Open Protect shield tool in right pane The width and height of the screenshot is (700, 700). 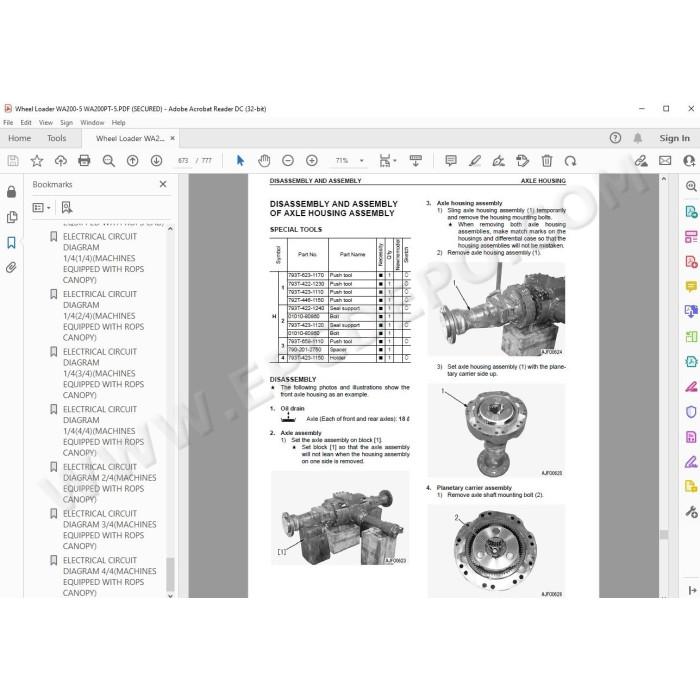(x=691, y=411)
